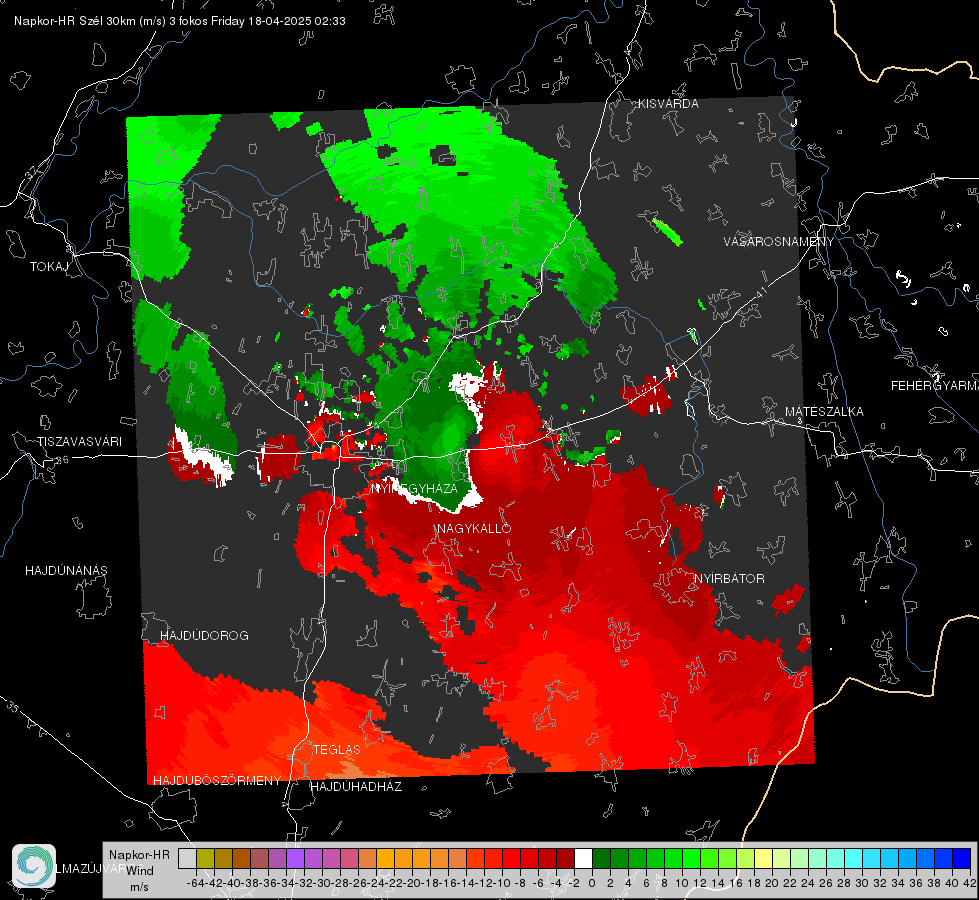979x900 pixels.
Task: Click the HAJDÚNÁNÁS city label
Action: point(66,571)
